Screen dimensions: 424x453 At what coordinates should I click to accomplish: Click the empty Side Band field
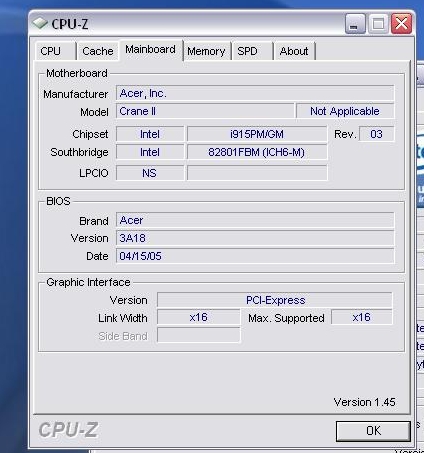199,335
